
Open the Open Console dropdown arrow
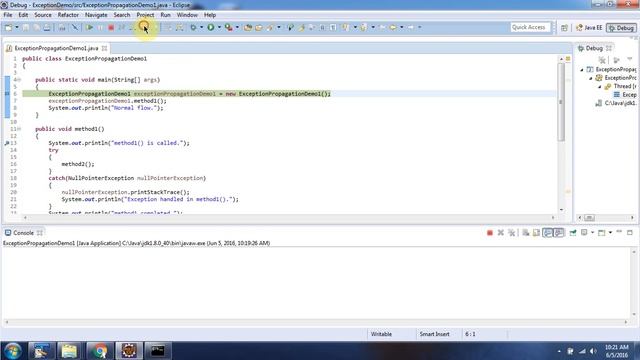pos(610,233)
